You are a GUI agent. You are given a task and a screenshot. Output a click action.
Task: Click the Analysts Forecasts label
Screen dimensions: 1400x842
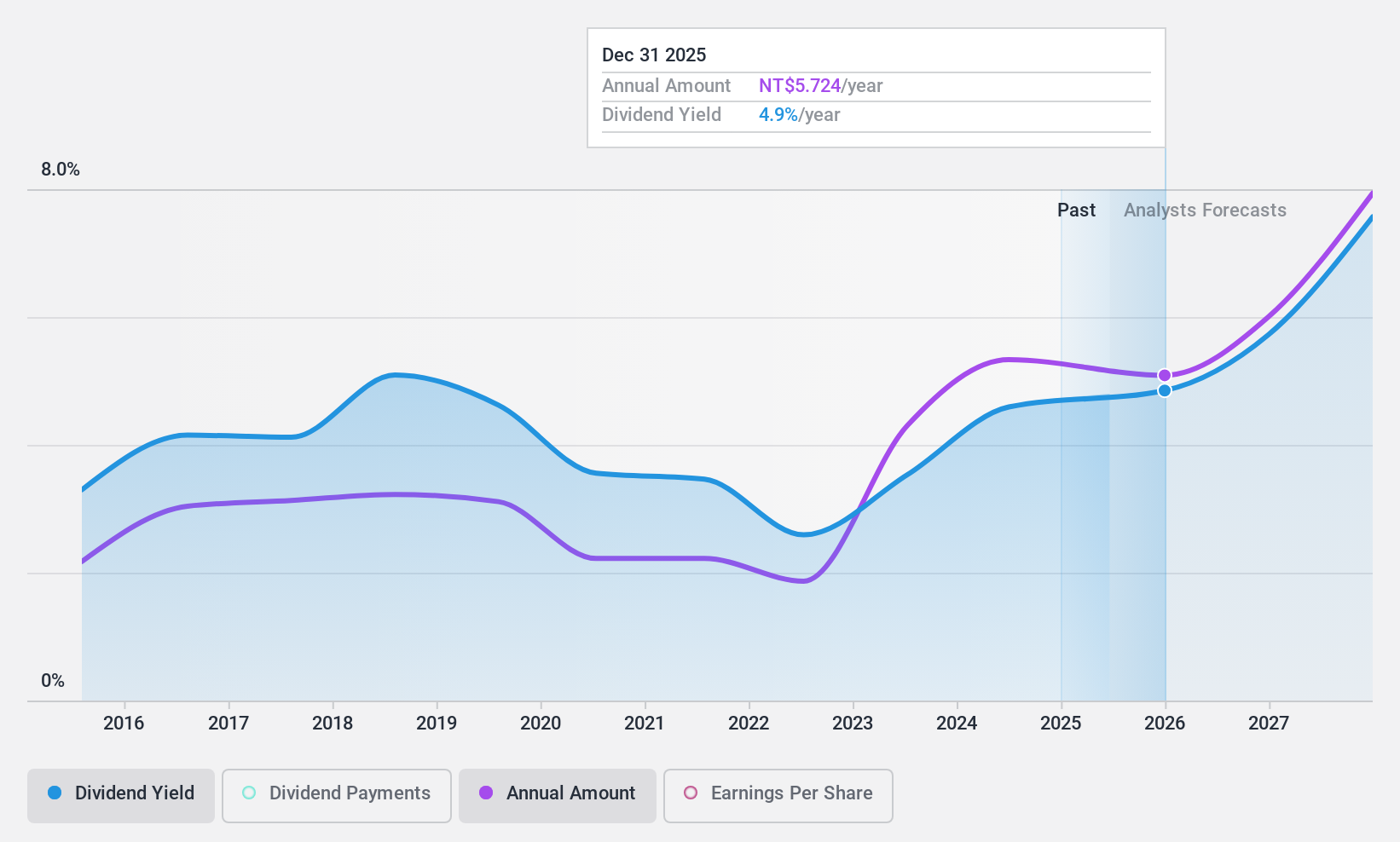click(x=1205, y=210)
